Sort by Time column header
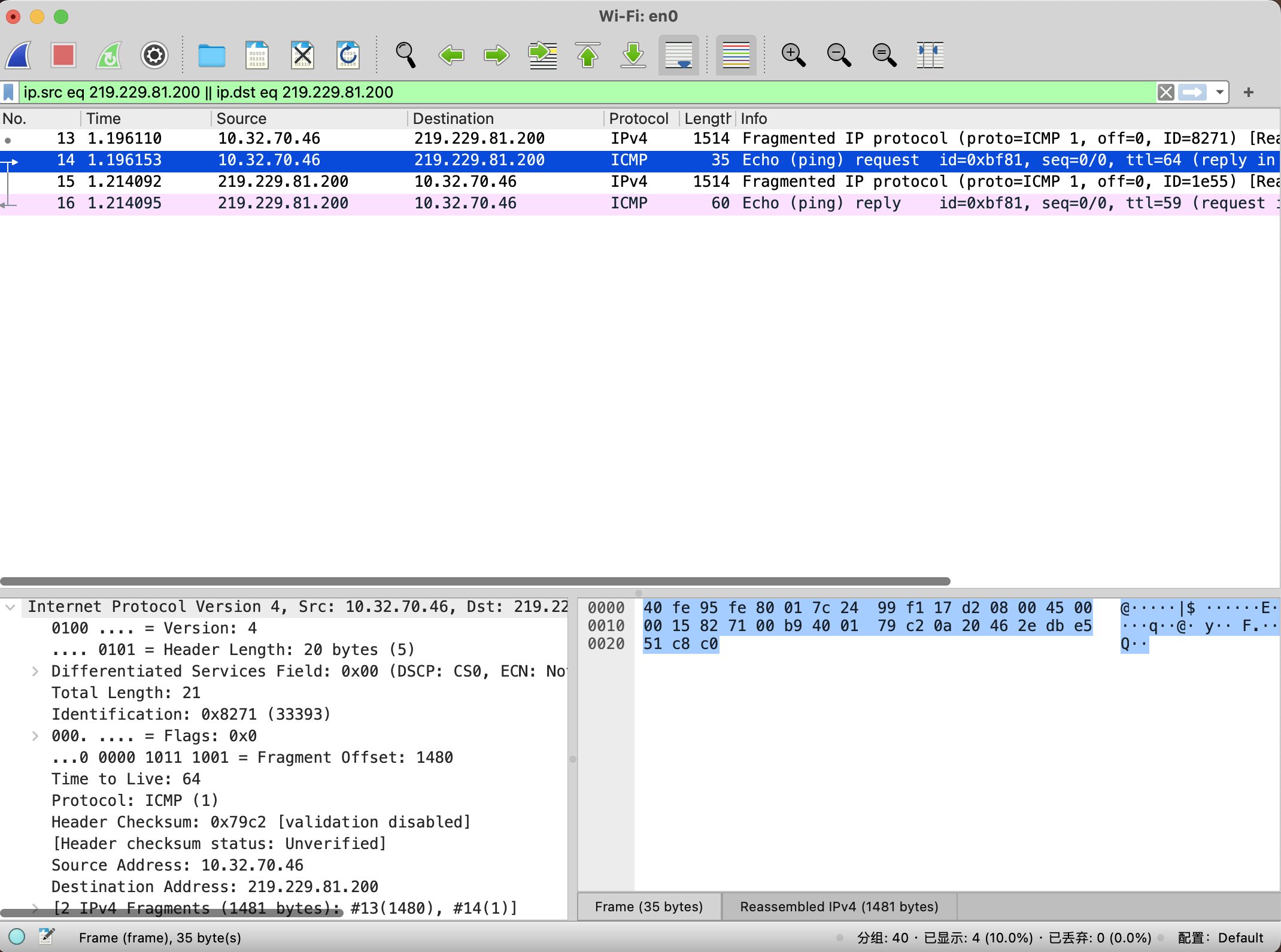The image size is (1281, 952). (145, 119)
